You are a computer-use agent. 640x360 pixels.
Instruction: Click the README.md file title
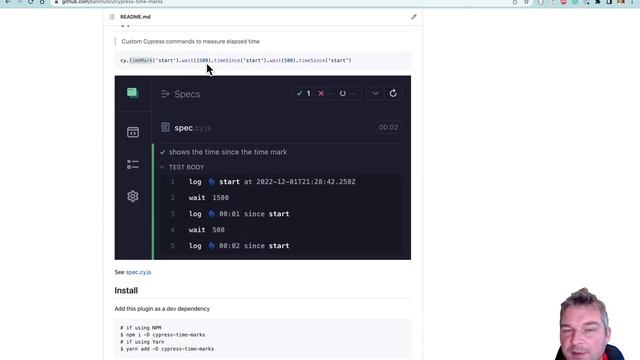(x=135, y=17)
